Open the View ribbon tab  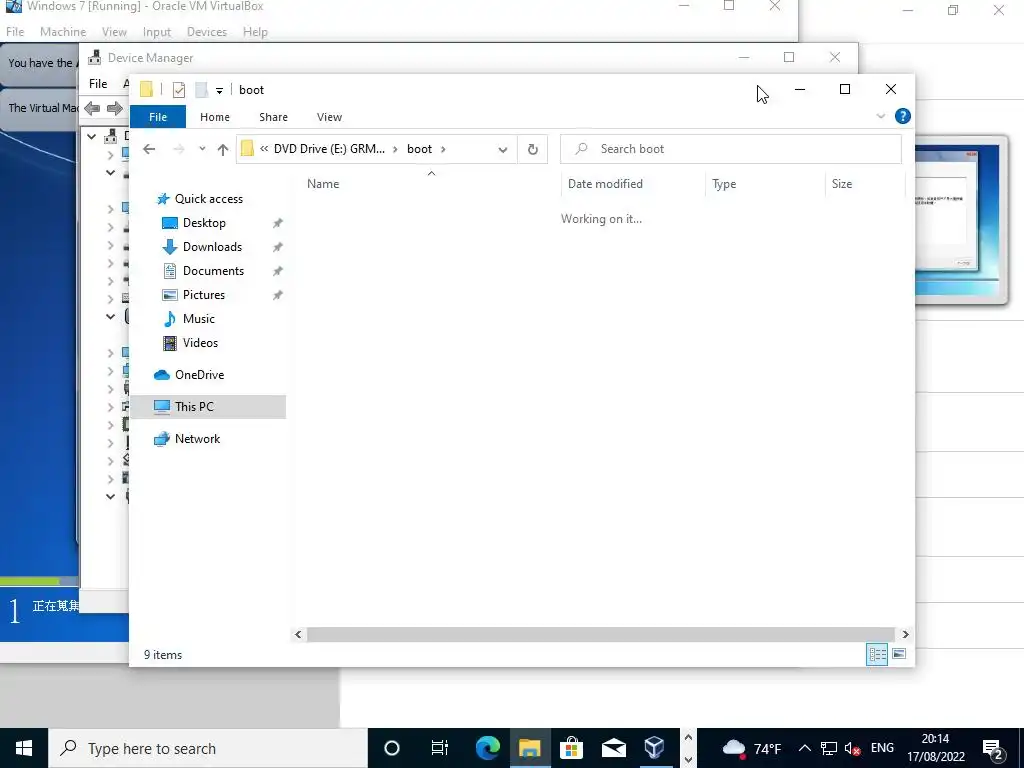[329, 117]
